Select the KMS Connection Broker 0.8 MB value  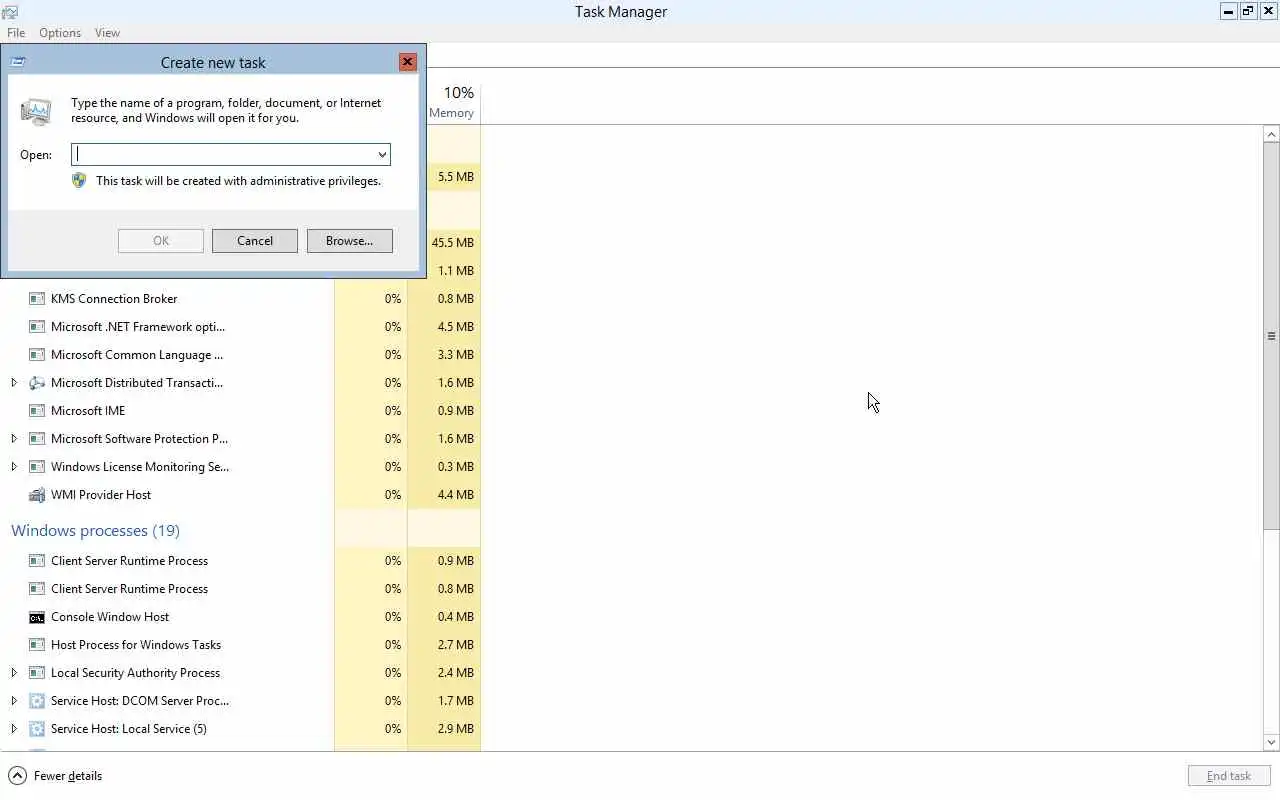455,299
